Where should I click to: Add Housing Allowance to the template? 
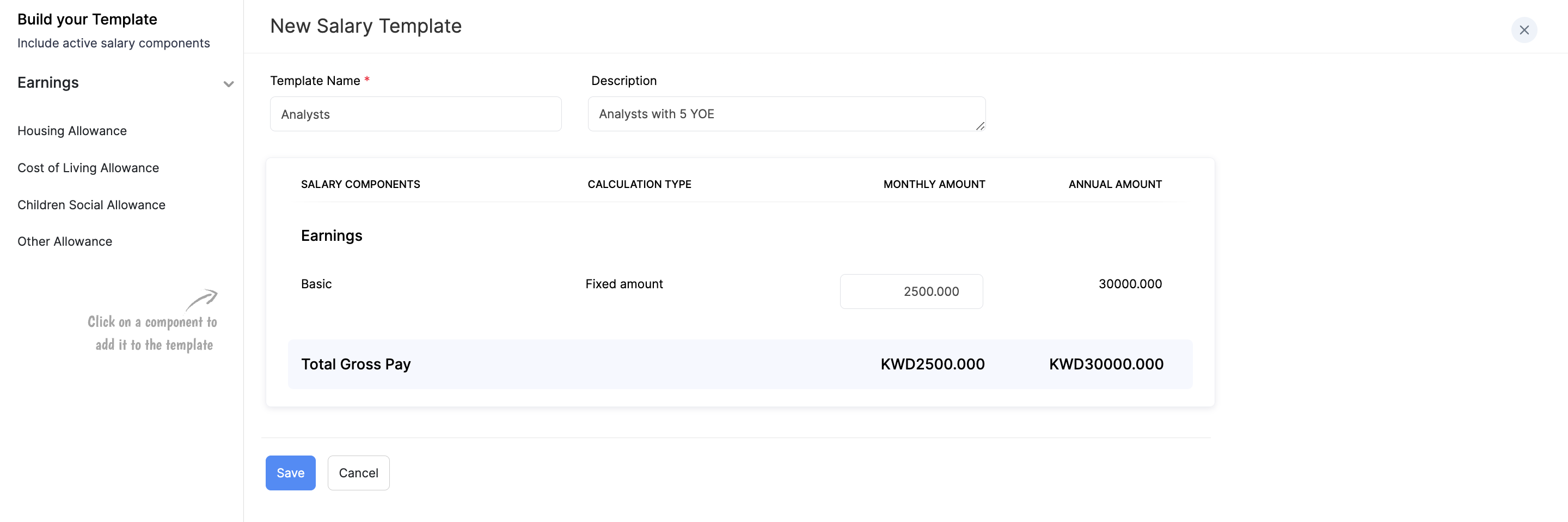click(x=72, y=130)
